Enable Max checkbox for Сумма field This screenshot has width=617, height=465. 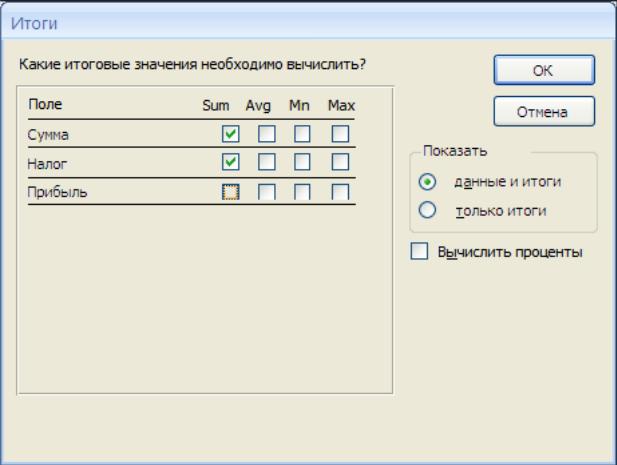(x=340, y=134)
